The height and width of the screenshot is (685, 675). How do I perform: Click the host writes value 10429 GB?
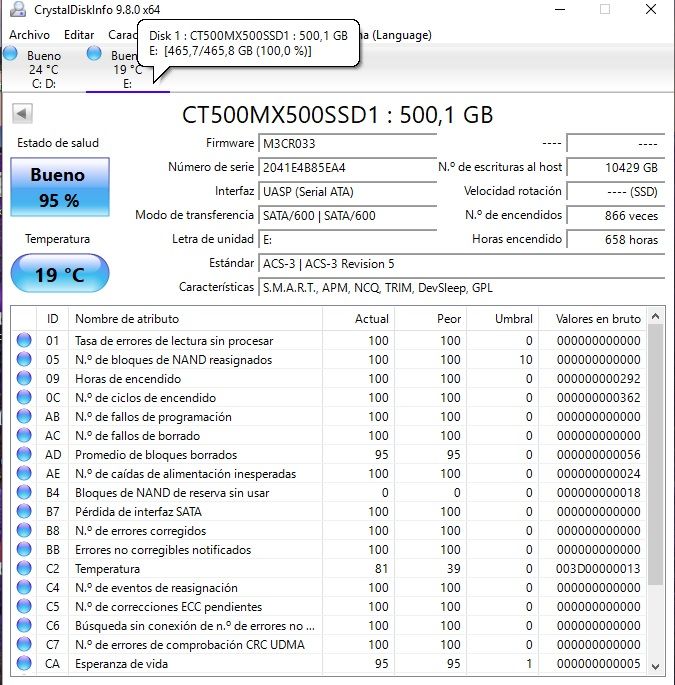pos(616,167)
